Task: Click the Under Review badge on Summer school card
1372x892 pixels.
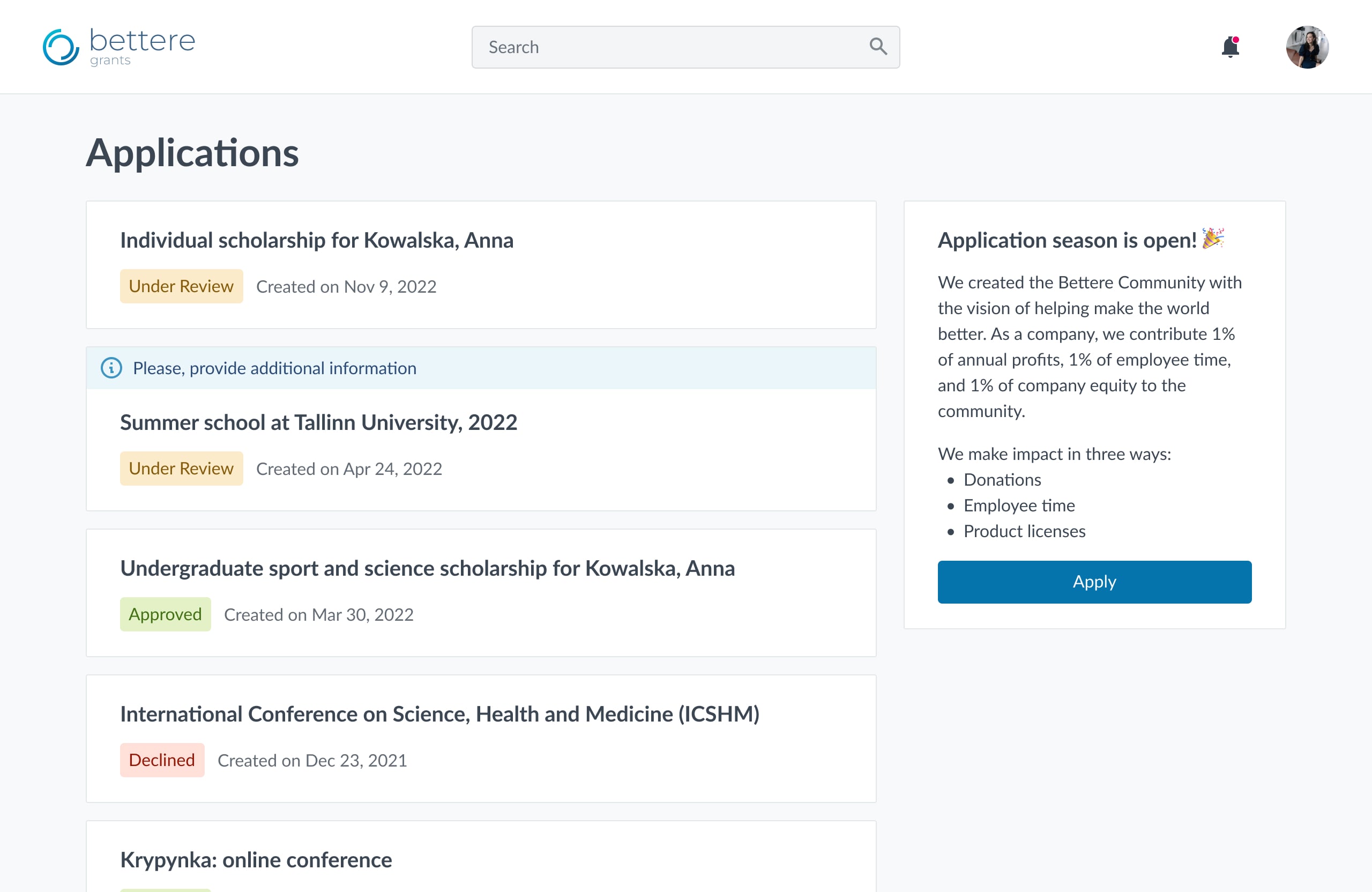Action: [x=181, y=468]
